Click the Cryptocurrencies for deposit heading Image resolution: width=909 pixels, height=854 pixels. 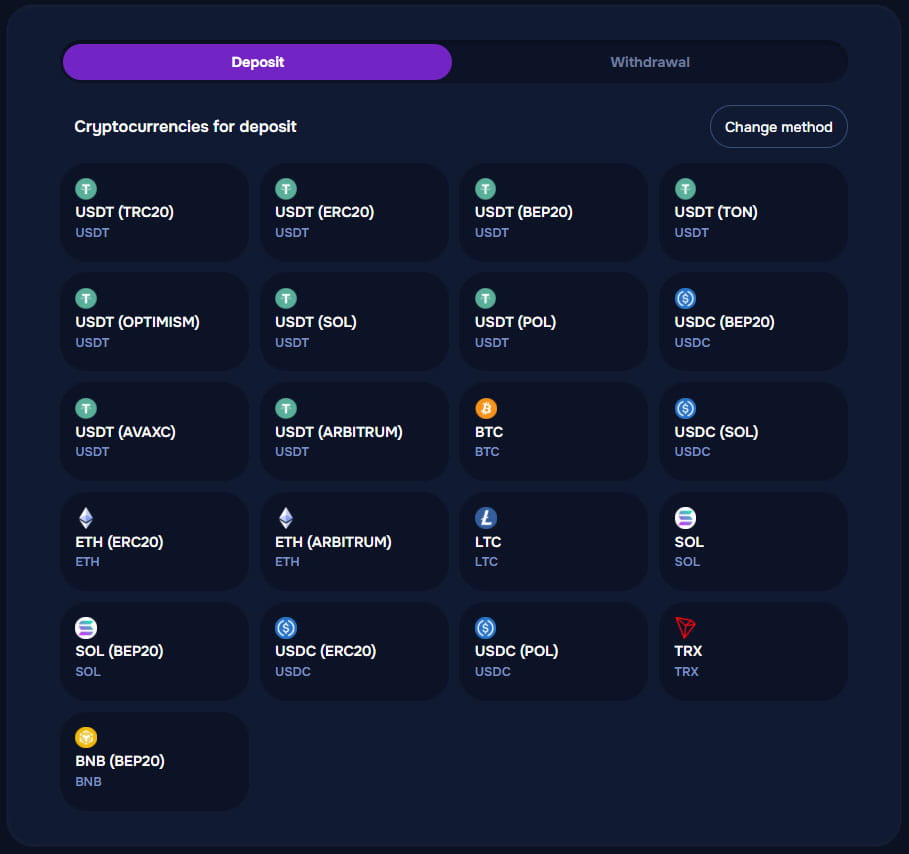[186, 126]
